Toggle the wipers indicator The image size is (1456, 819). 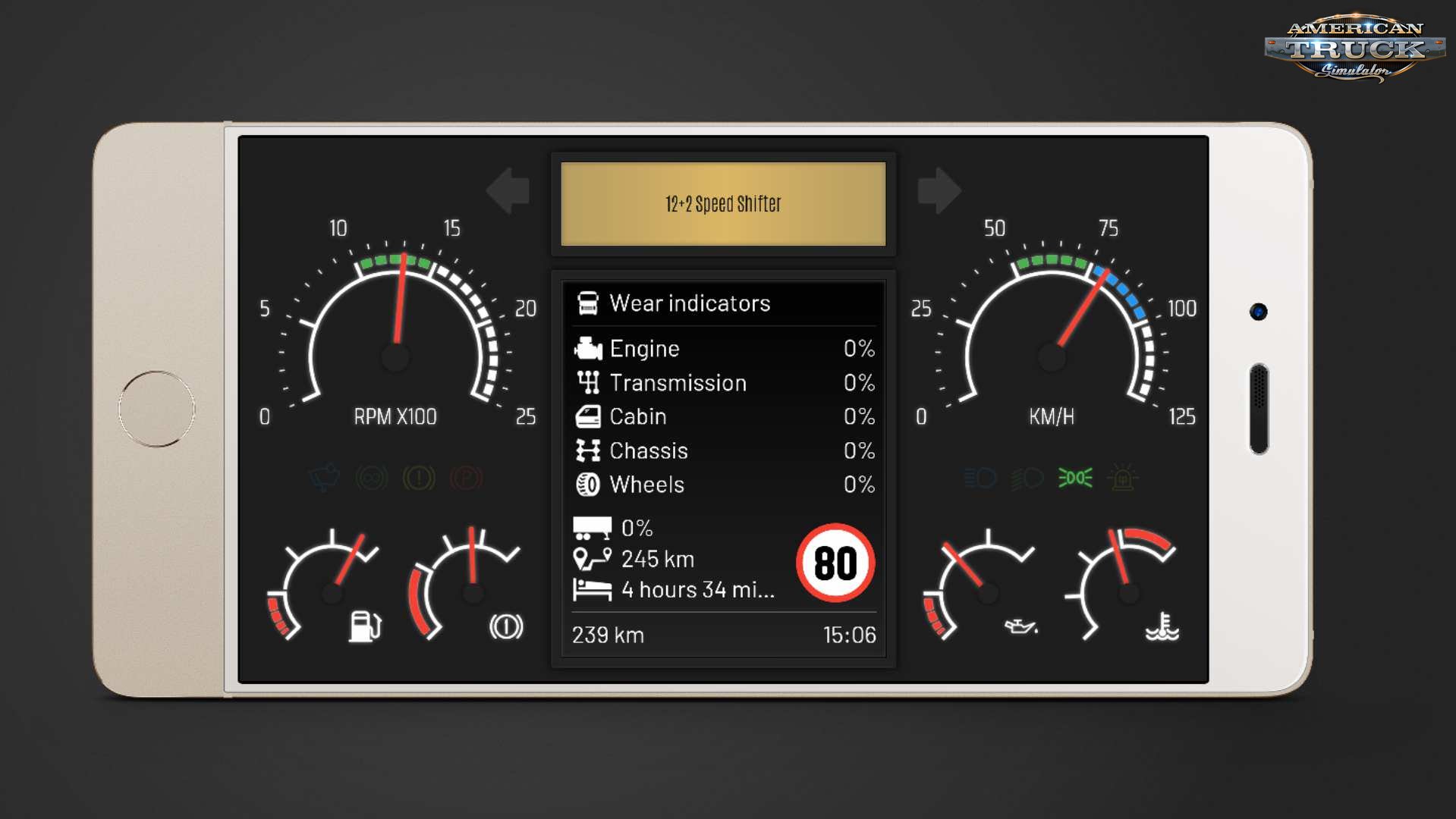point(324,478)
